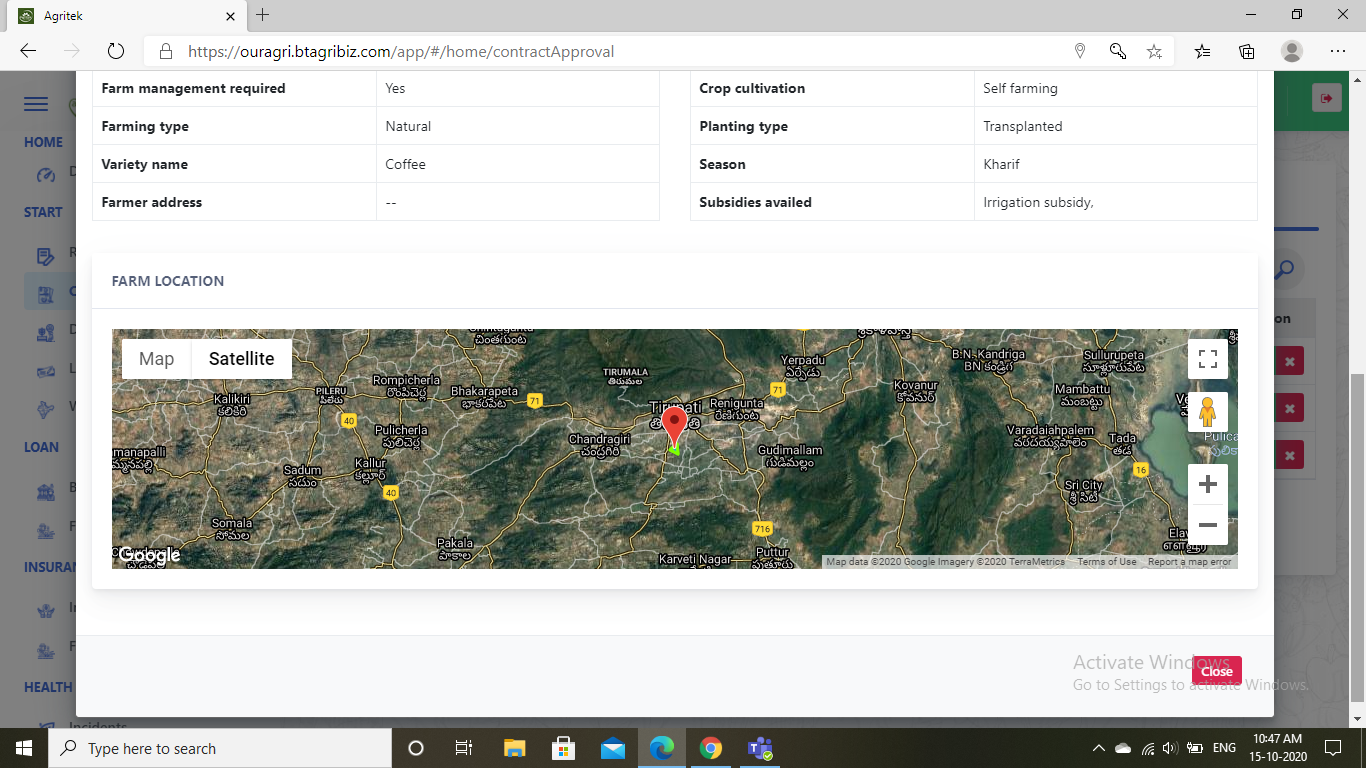The width and height of the screenshot is (1366, 768).
Task: Add page to favorites star
Action: (x=1154, y=51)
